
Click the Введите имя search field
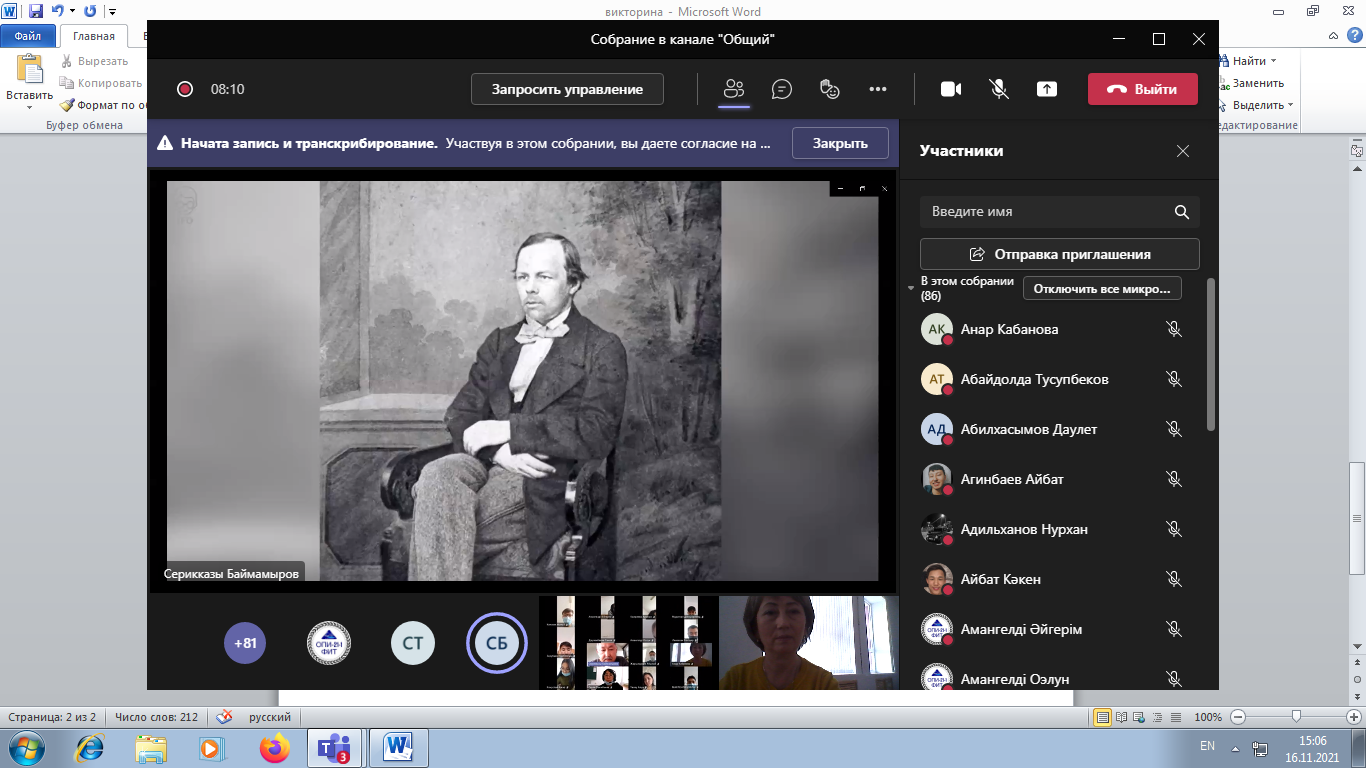(x=1060, y=212)
